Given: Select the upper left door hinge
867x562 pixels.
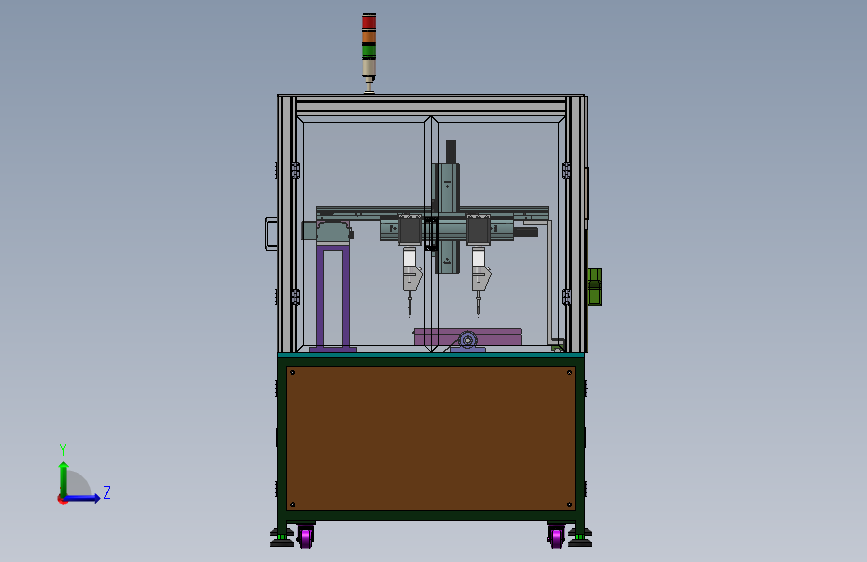Looking at the screenshot, I should (x=295, y=170).
